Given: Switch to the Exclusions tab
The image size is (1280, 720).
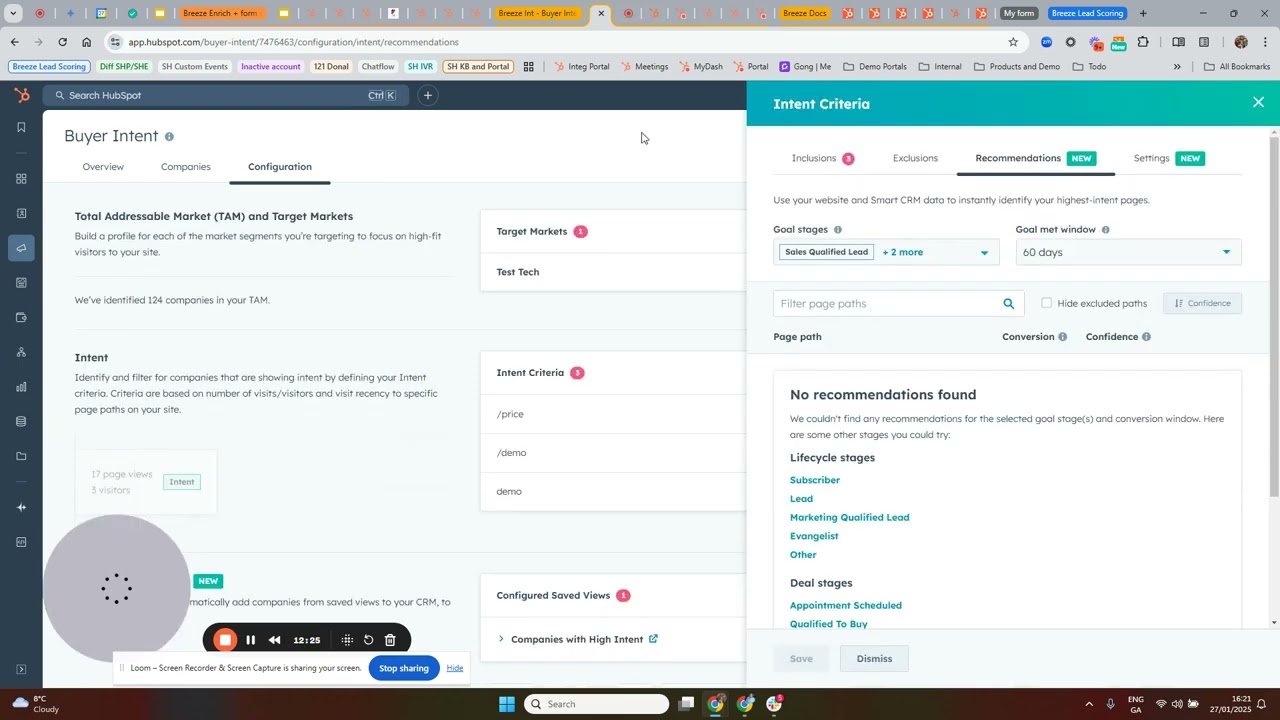Looking at the screenshot, I should click(x=915, y=158).
